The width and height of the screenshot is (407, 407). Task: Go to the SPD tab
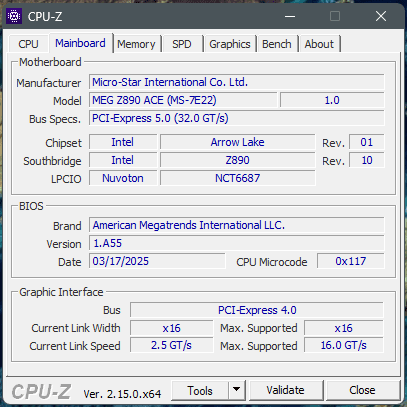point(182,44)
